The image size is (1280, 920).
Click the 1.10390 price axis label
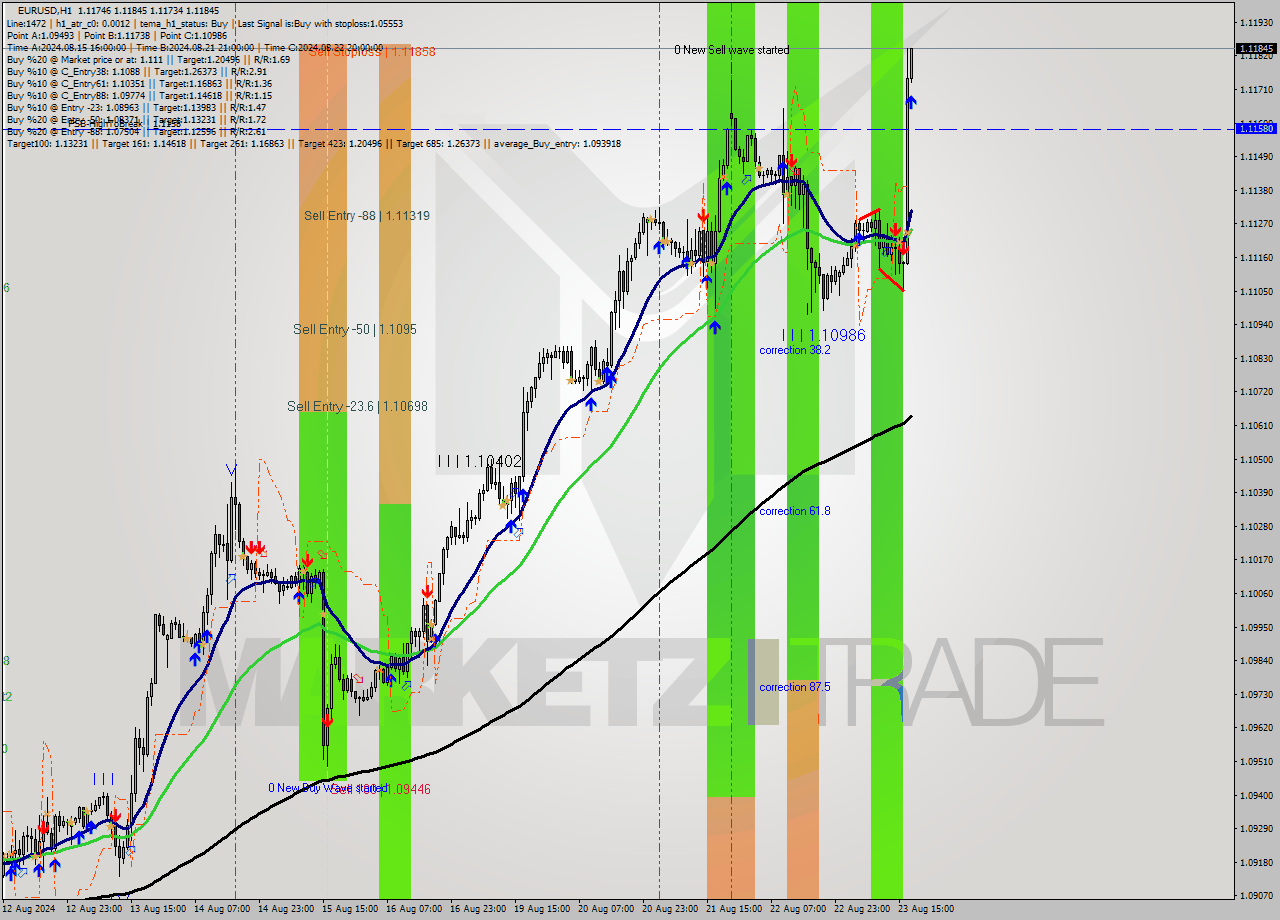pos(1255,492)
